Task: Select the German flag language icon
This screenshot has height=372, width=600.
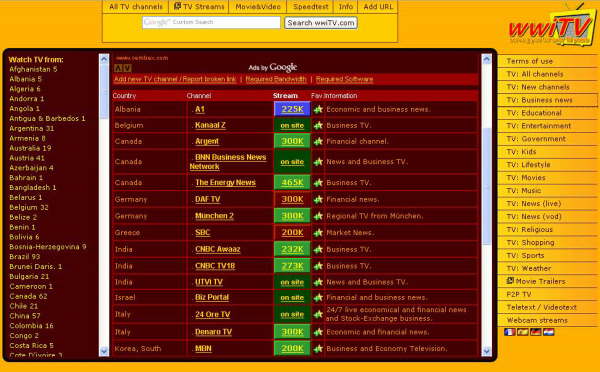Action: (536, 332)
